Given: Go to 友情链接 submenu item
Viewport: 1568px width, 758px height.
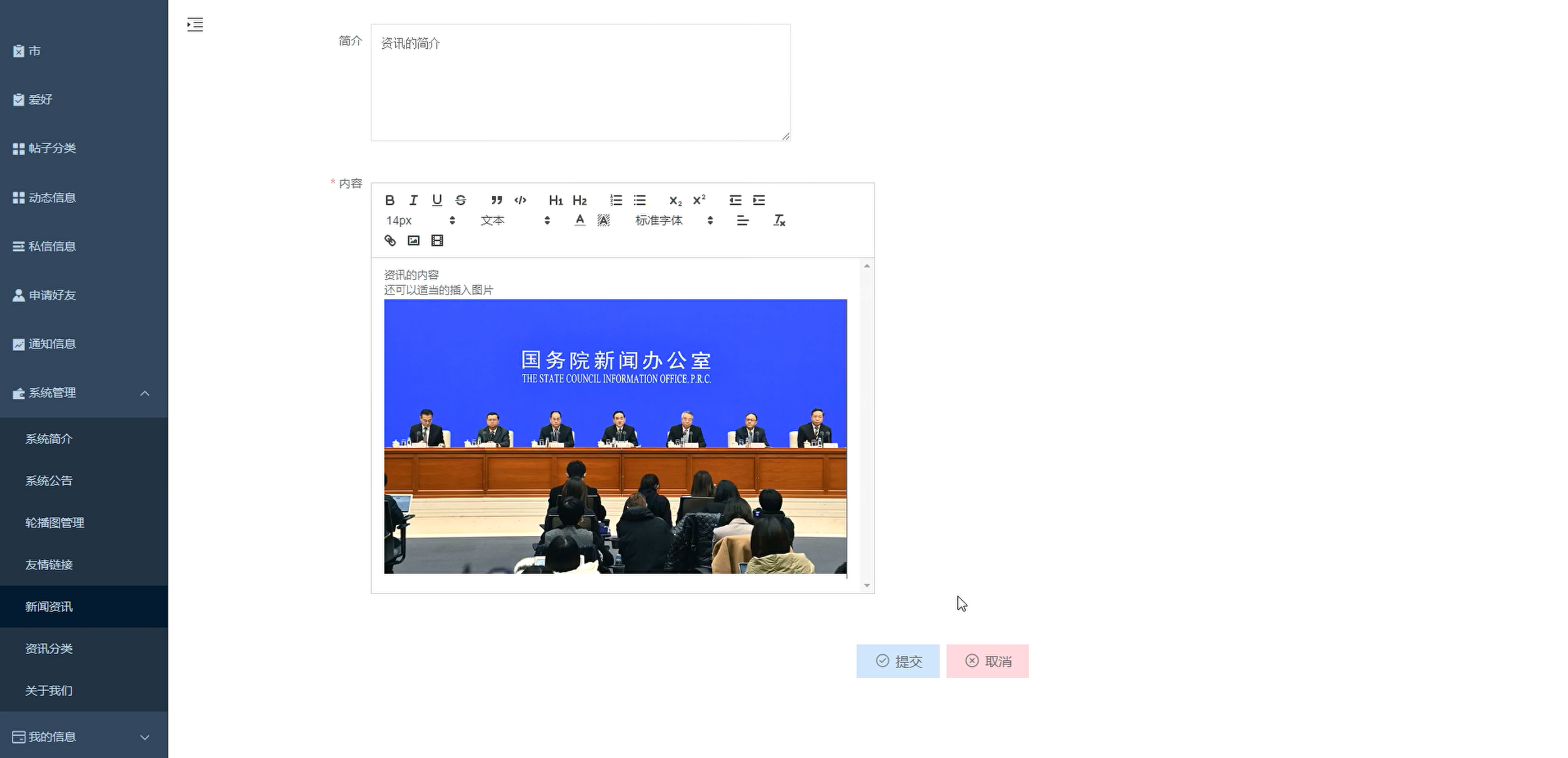Looking at the screenshot, I should (x=84, y=564).
